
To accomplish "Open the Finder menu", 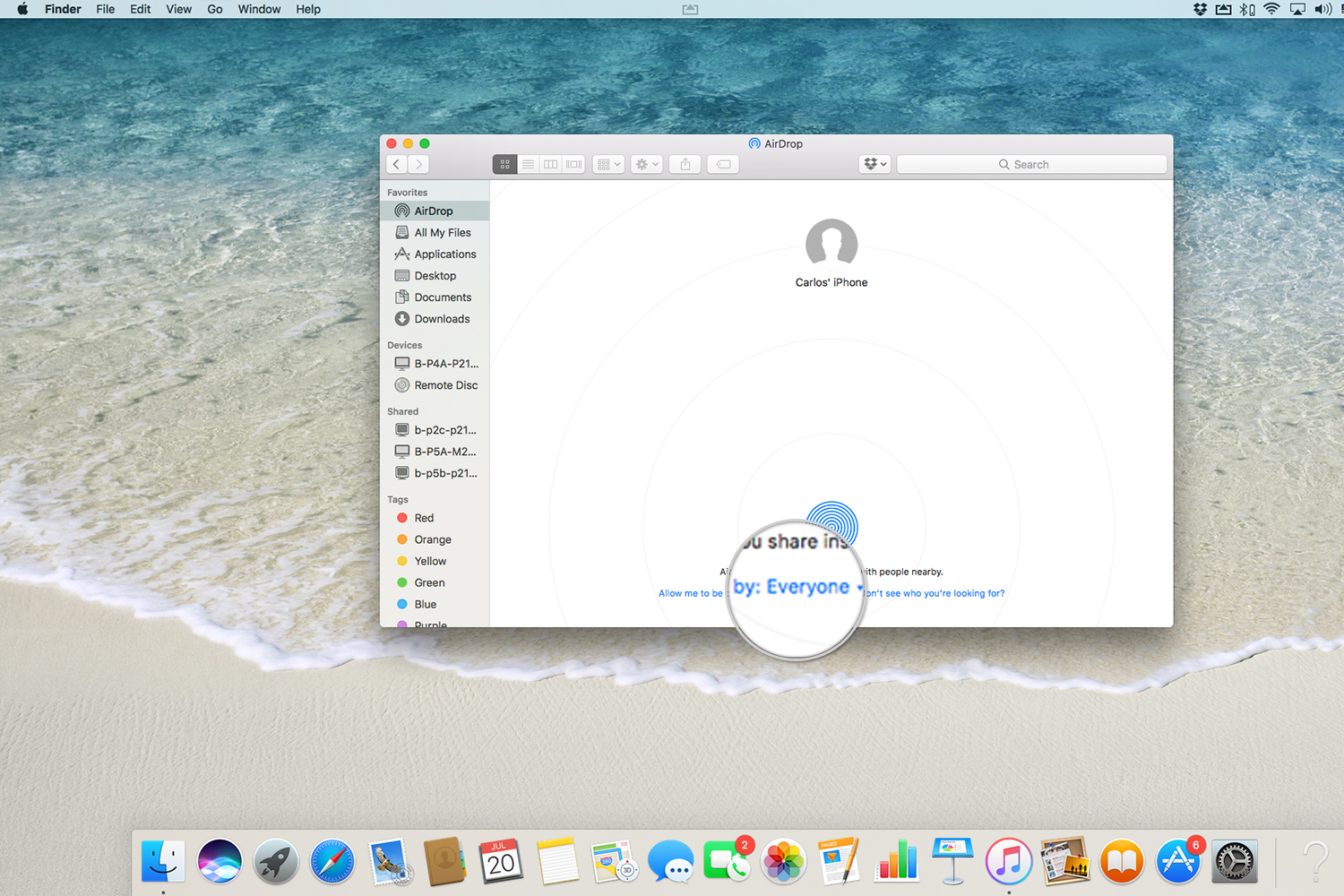I will pos(63,9).
